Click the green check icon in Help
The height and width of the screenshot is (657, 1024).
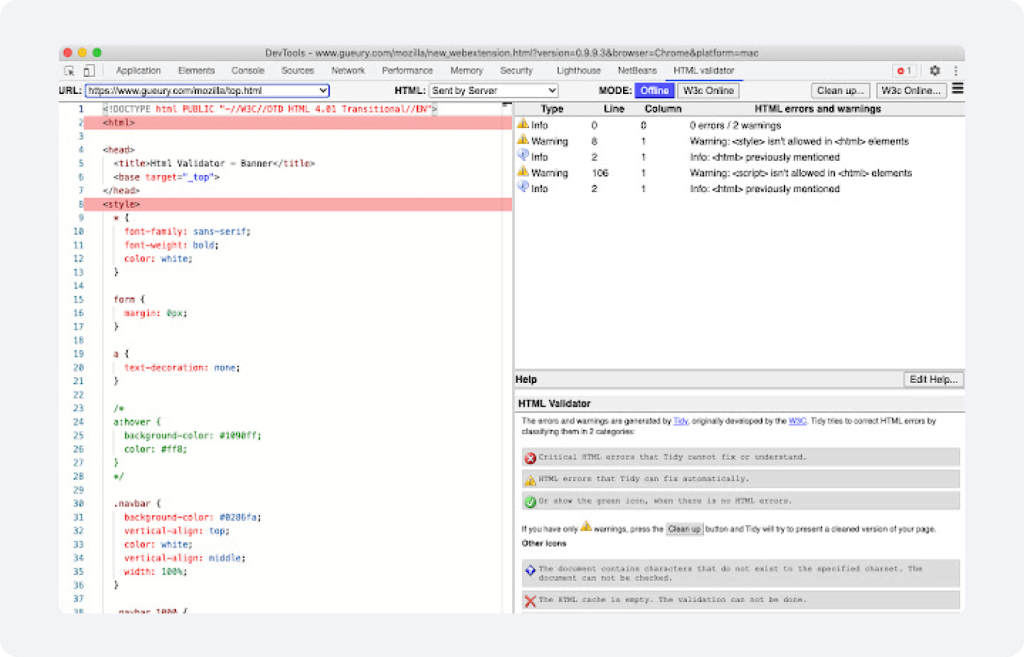[530, 502]
